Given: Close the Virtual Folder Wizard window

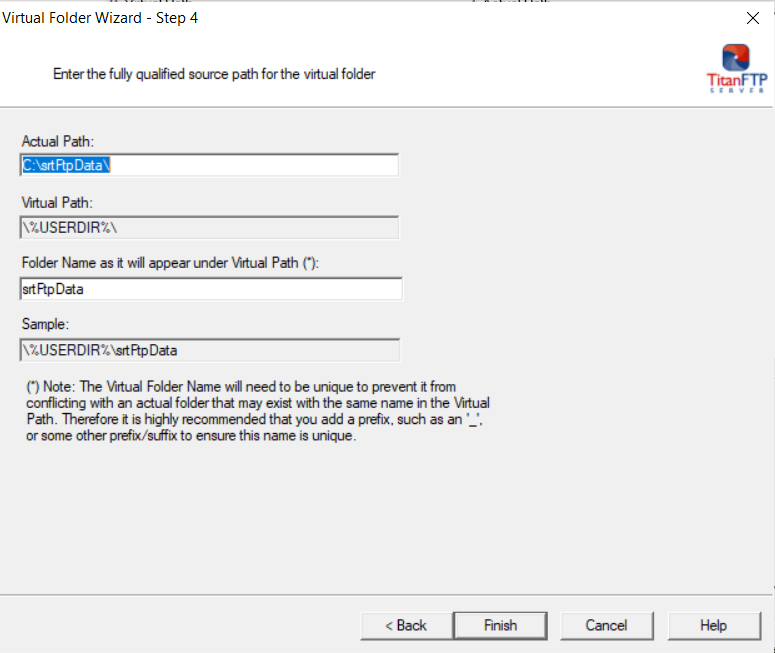Looking at the screenshot, I should pyautogui.click(x=752, y=18).
